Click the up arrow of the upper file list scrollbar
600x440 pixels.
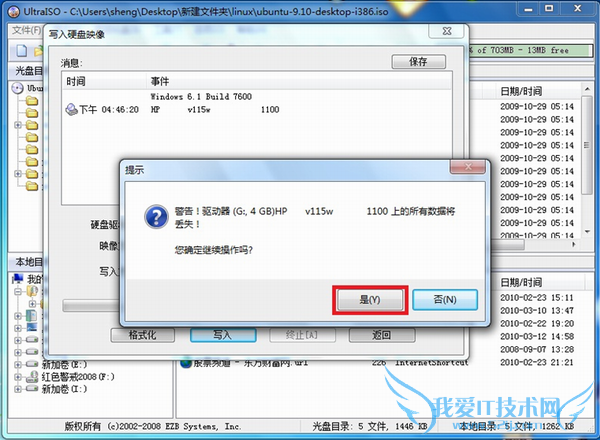587,89
